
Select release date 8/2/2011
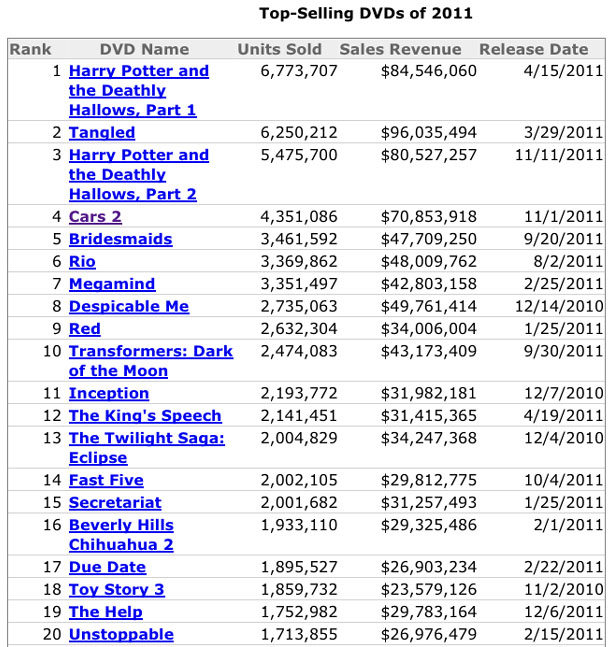568,262
